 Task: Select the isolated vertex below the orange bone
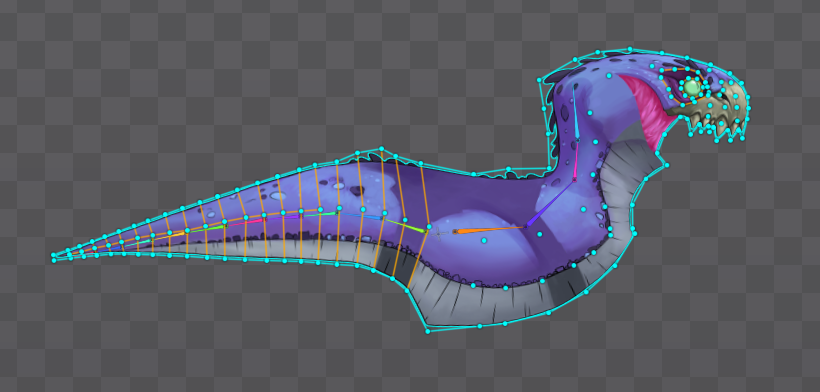point(484,240)
